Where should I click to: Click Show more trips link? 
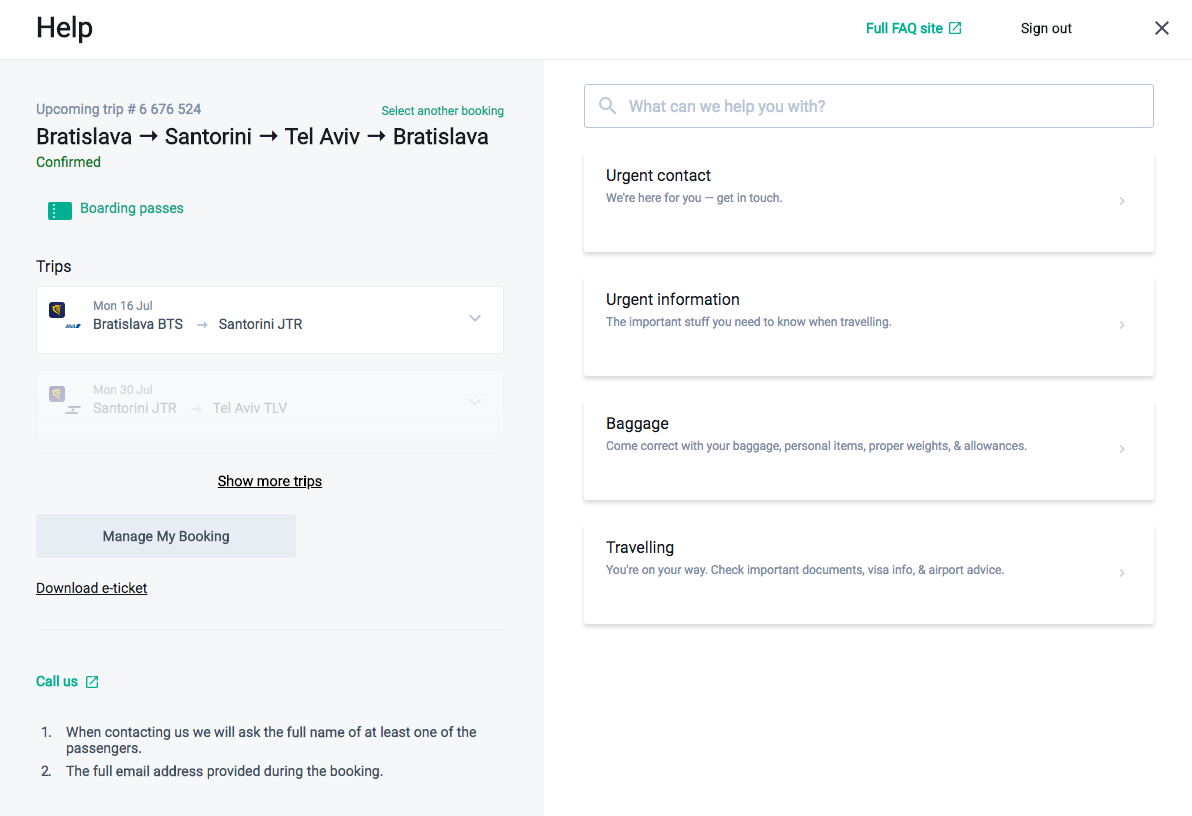[x=270, y=481]
